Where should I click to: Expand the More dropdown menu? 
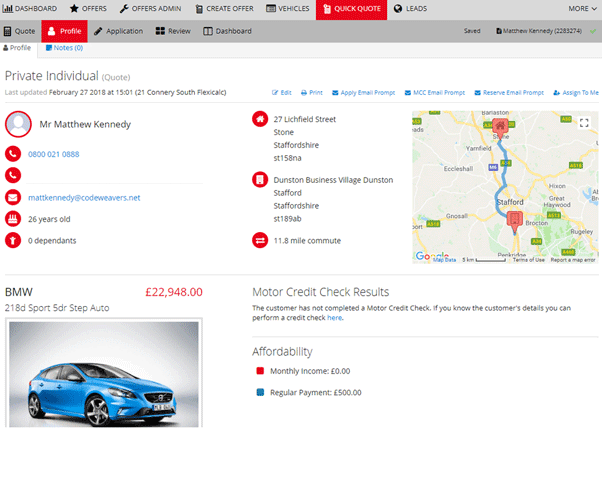(582, 8)
